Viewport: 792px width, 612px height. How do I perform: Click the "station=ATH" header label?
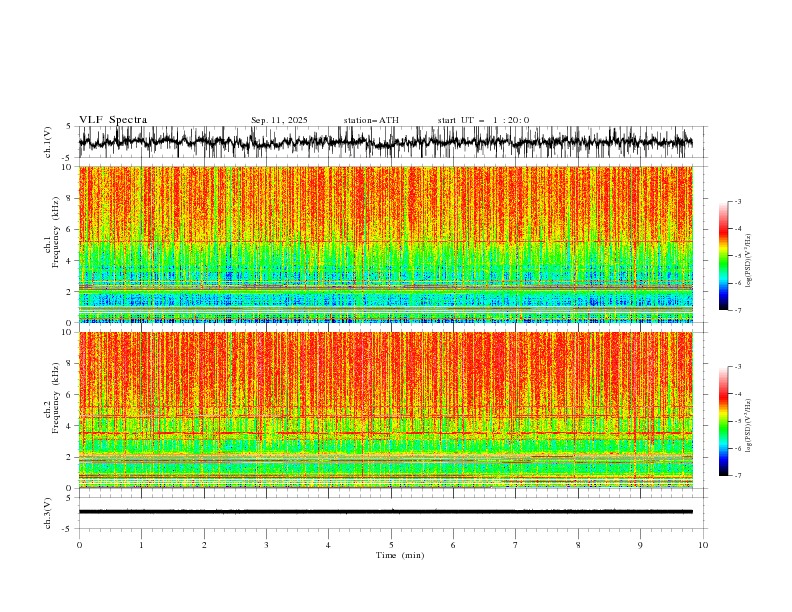point(371,120)
